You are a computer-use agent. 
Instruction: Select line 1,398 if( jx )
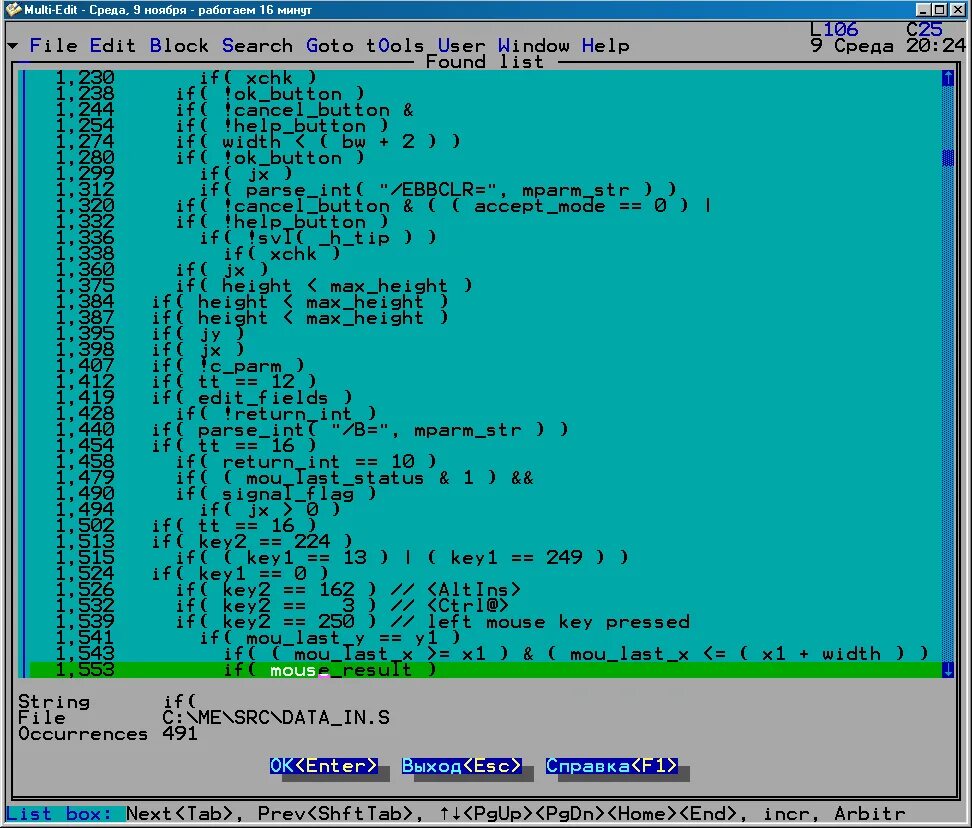point(485,350)
